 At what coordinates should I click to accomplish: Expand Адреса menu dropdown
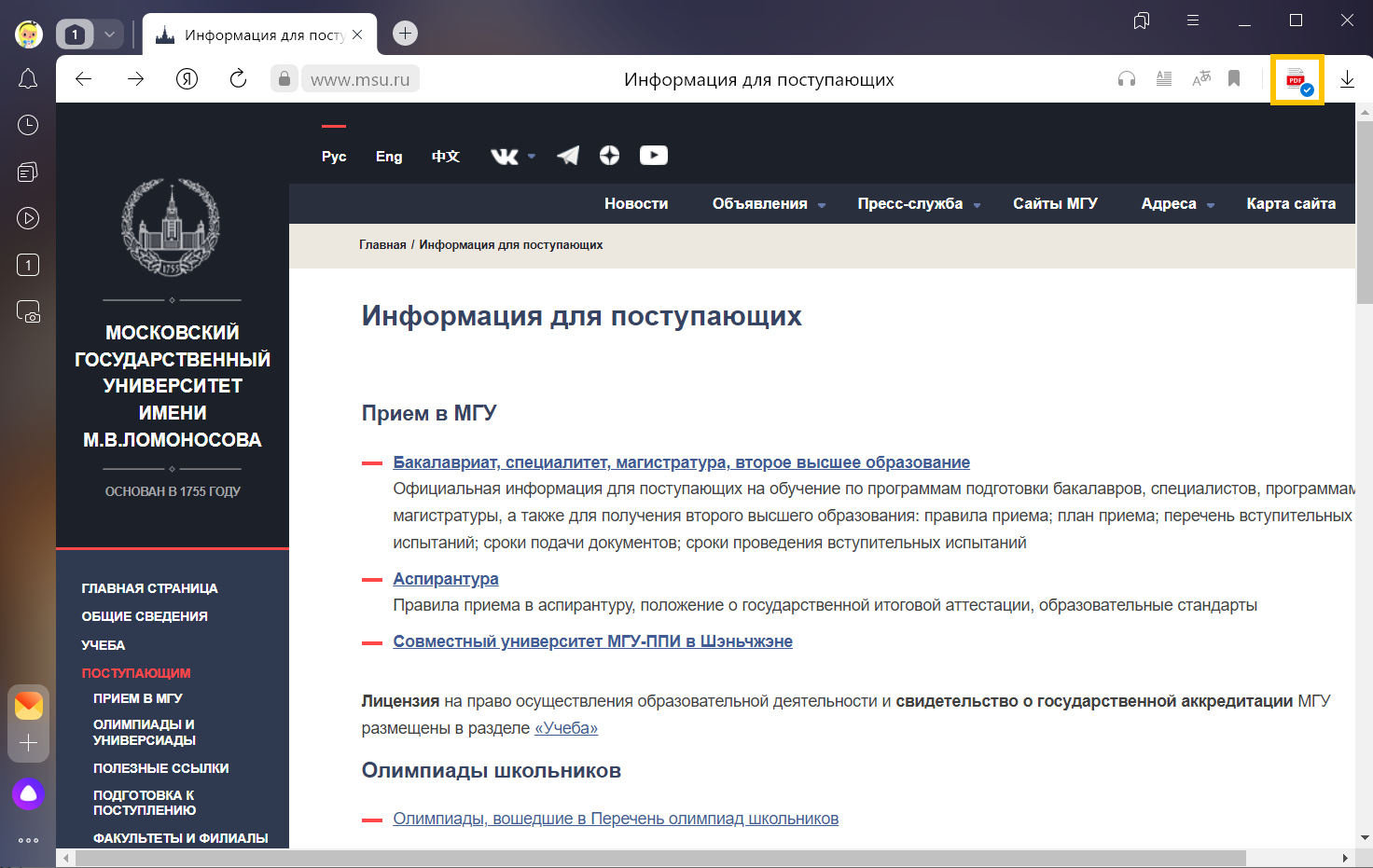pos(1211,205)
